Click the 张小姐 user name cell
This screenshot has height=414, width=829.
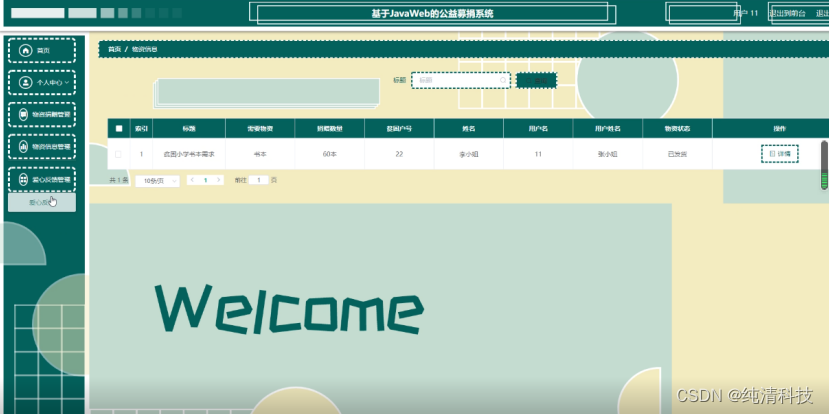tap(607, 154)
